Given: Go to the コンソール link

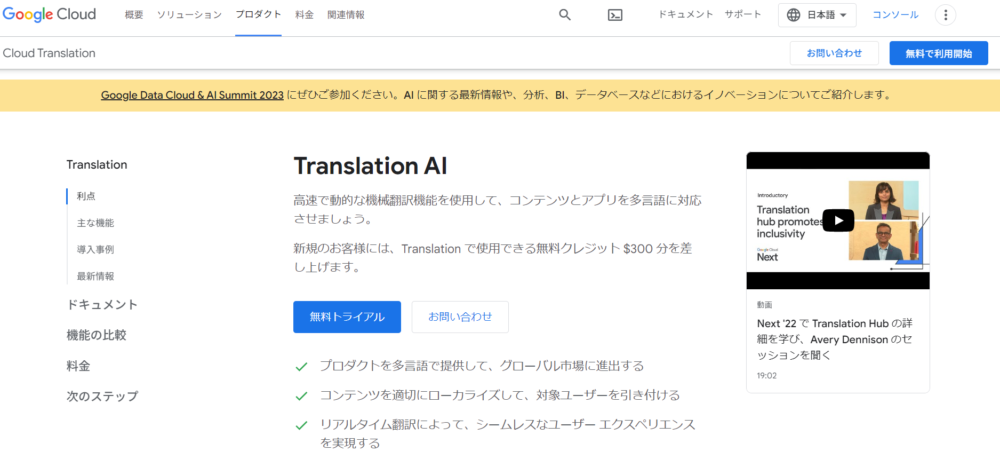Looking at the screenshot, I should coord(895,15).
